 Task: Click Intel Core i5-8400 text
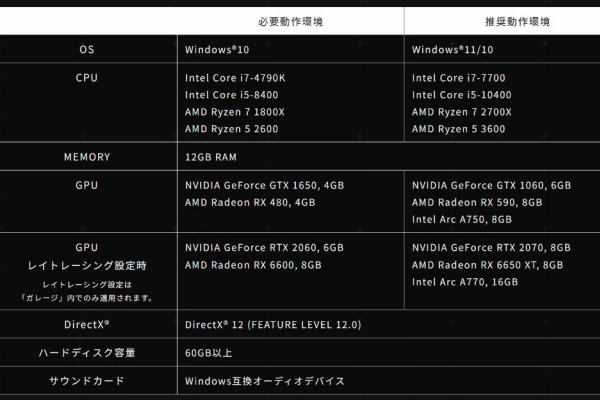coord(232,95)
